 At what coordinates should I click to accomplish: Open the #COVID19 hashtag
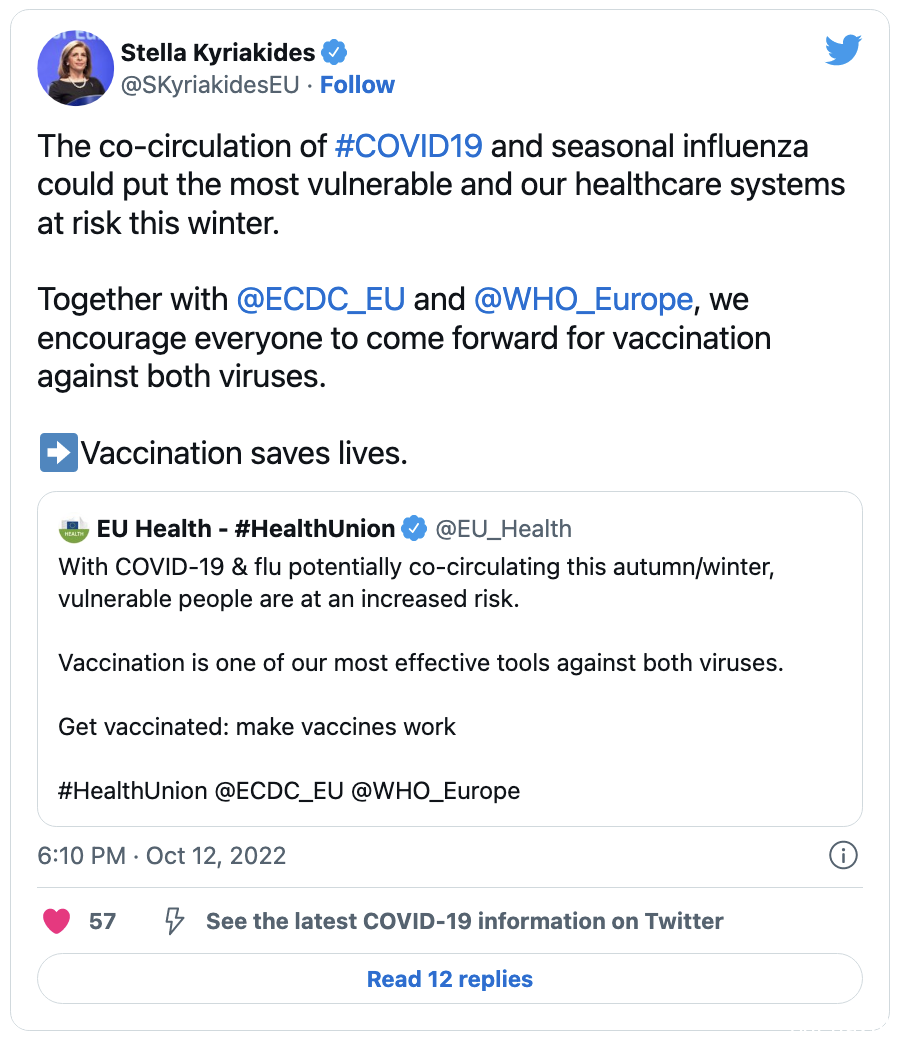pyautogui.click(x=408, y=146)
